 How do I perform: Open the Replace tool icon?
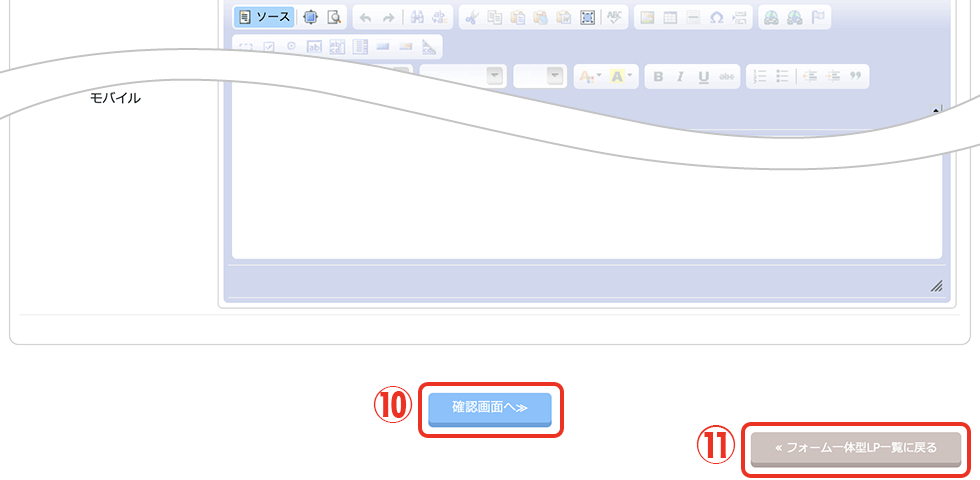click(x=440, y=18)
